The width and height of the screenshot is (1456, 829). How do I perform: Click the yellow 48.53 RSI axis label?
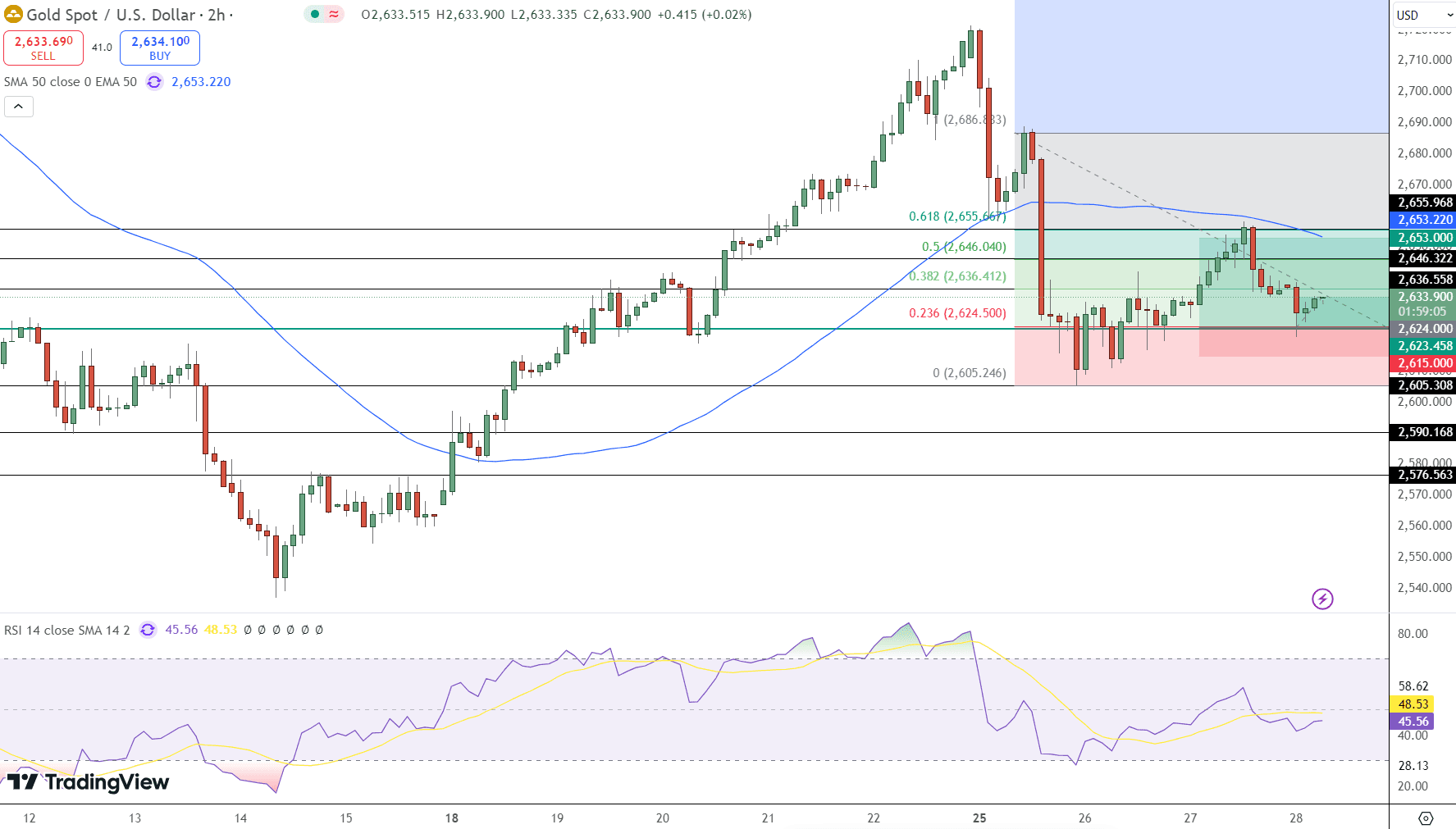click(x=1412, y=704)
